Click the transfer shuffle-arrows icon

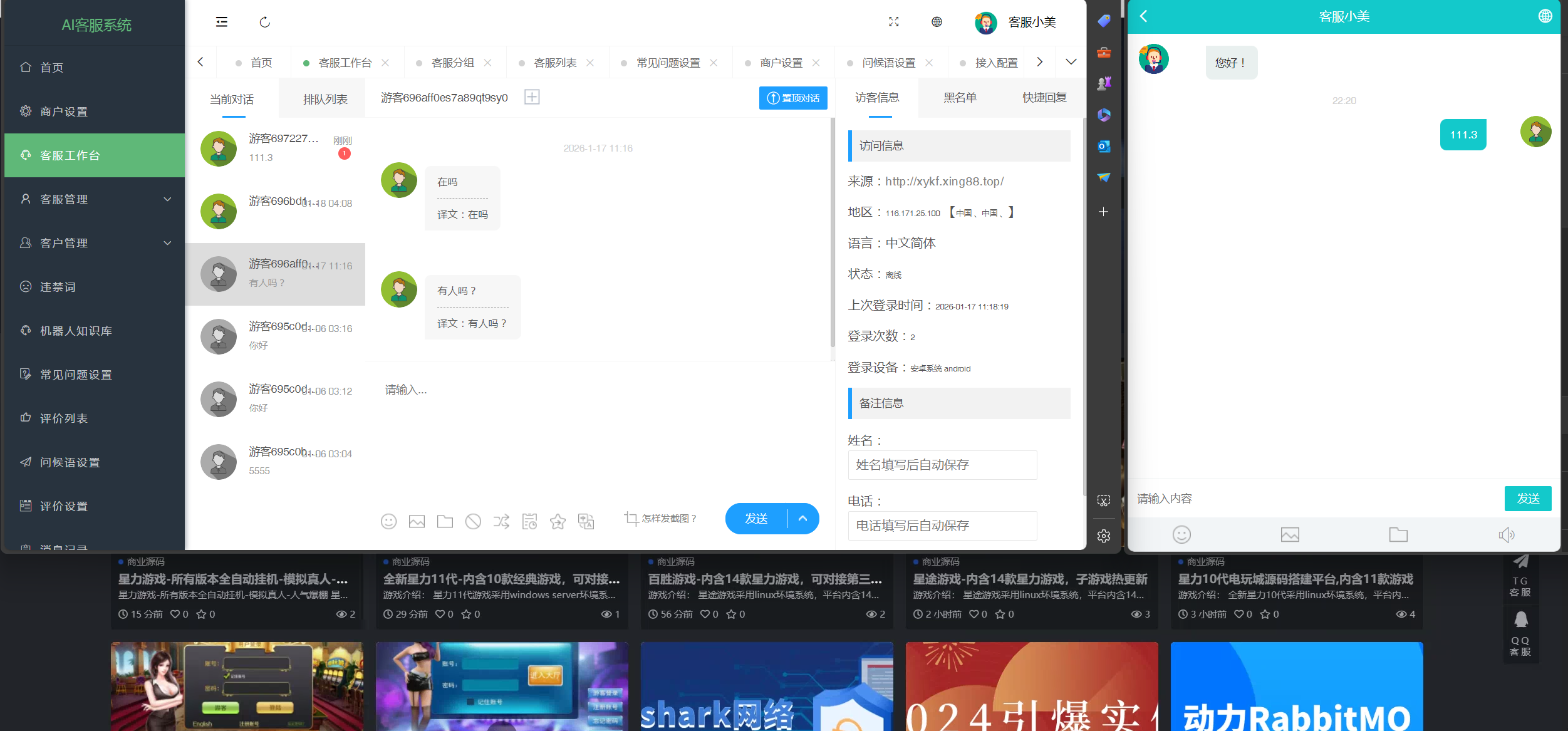point(501,521)
